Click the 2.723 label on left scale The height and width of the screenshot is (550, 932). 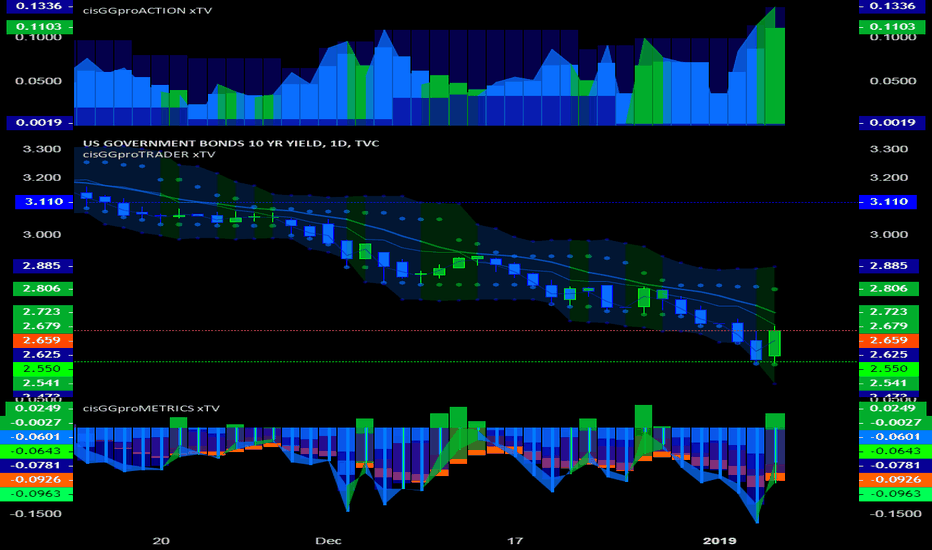tap(43, 312)
